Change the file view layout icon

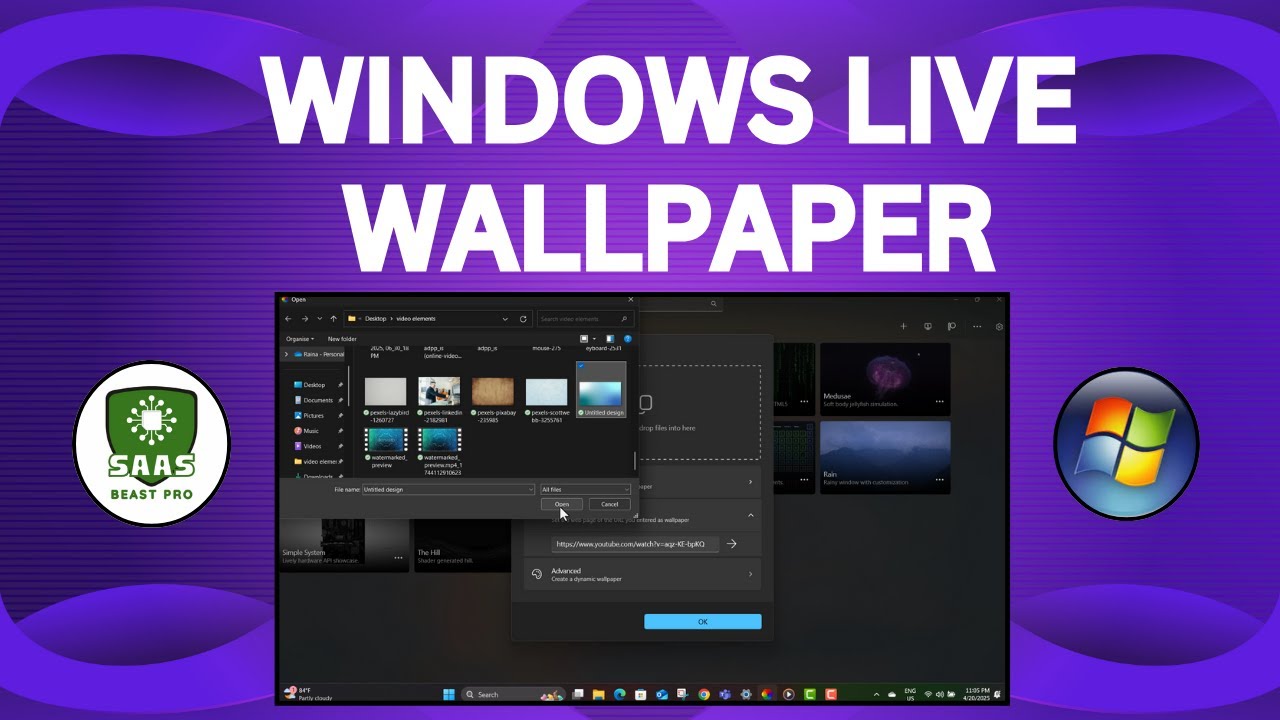pos(585,339)
